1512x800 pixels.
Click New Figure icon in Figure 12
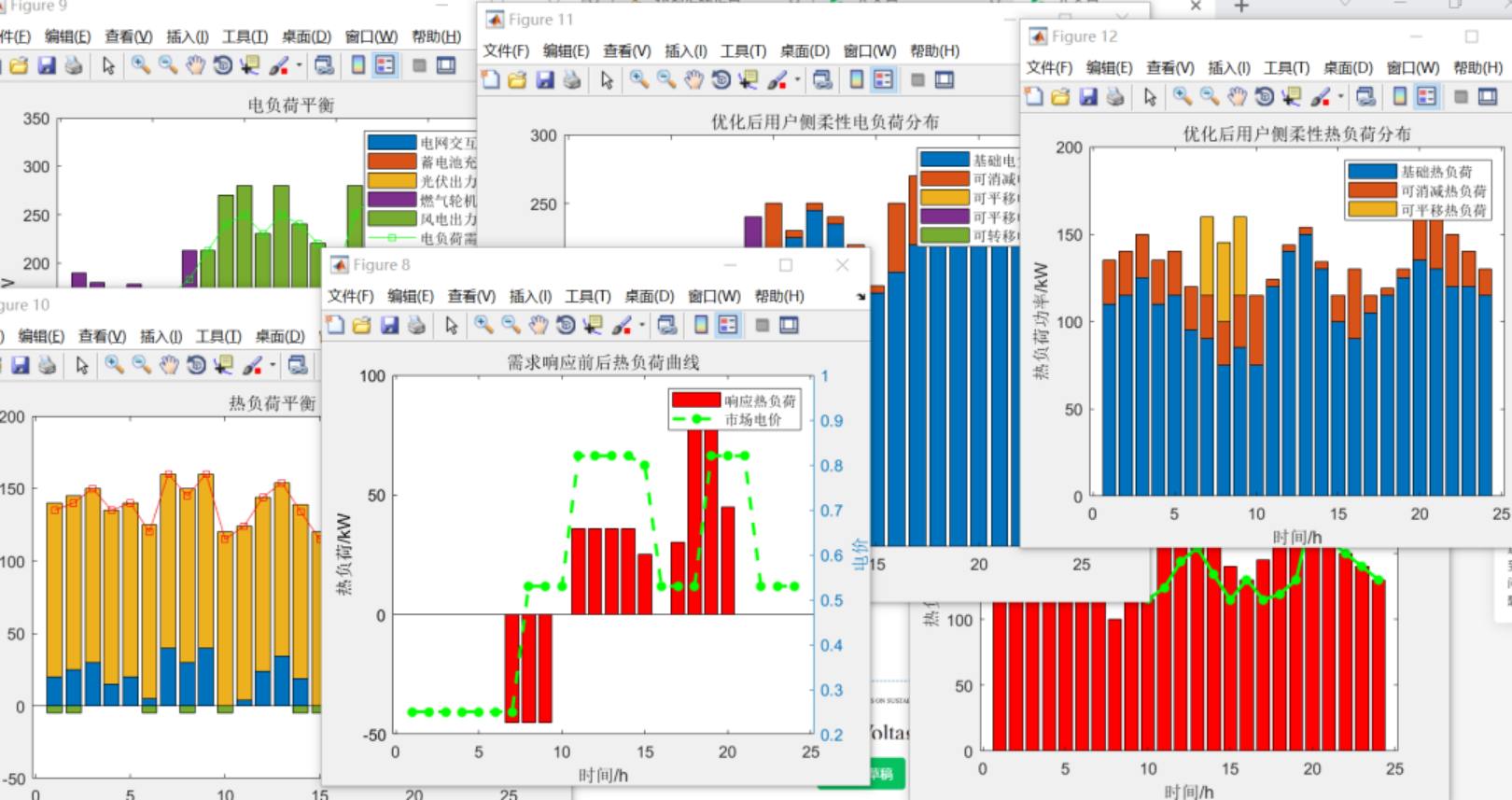pos(1033,96)
